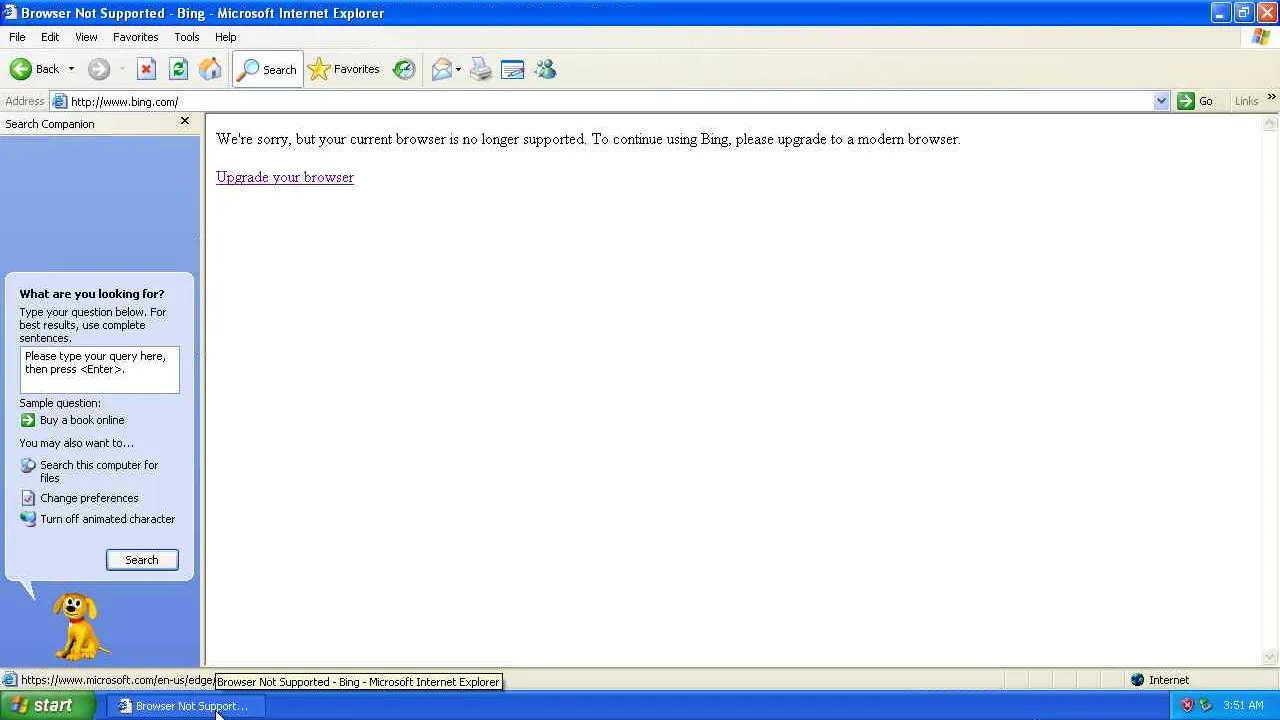Click the Search this computer for files icon
Screen dimensions: 1280x720
pyautogui.click(x=28, y=465)
